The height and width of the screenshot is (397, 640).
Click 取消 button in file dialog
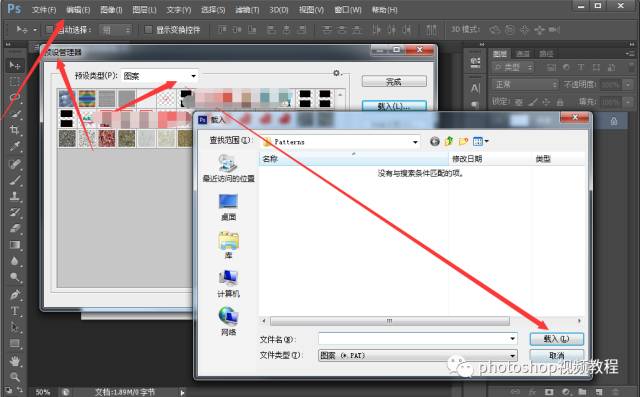click(556, 356)
